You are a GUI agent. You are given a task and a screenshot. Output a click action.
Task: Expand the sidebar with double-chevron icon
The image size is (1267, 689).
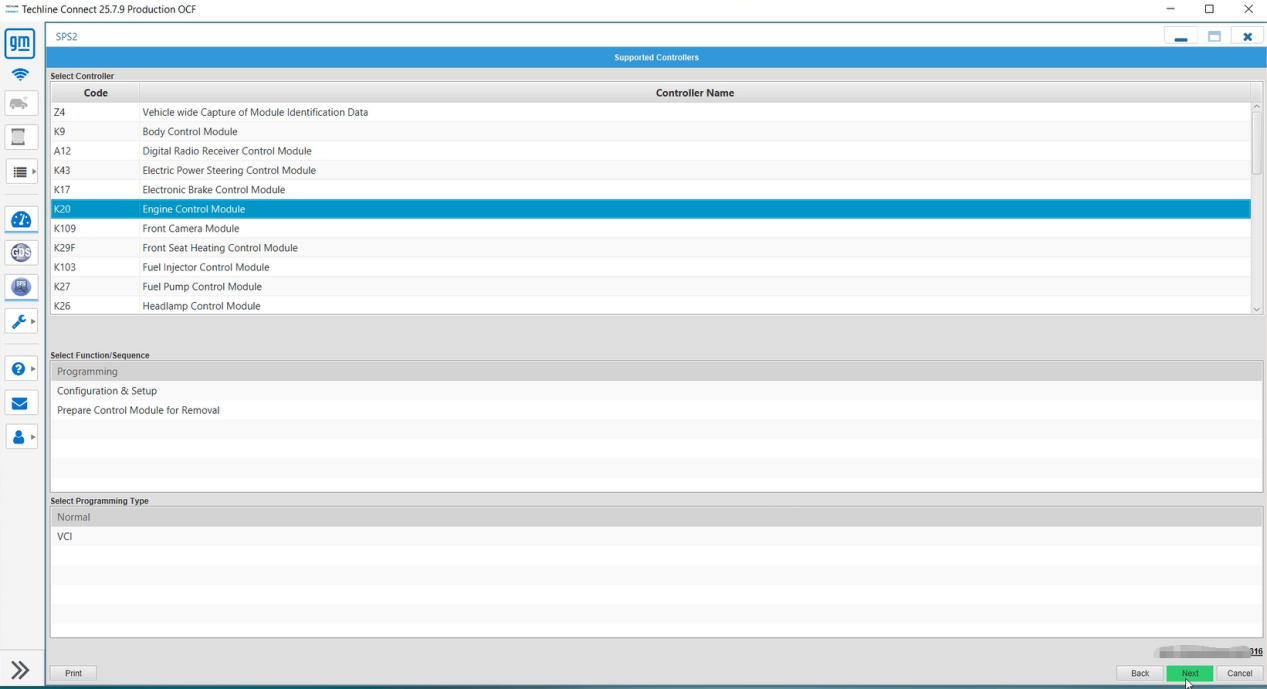20,670
